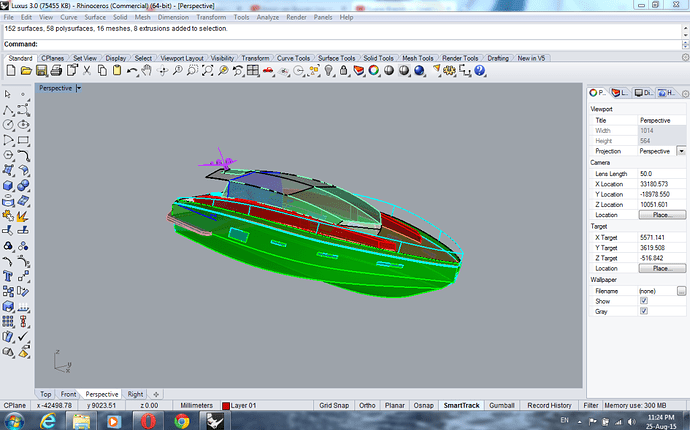Select the Pan view hand tool

click(x=146, y=70)
